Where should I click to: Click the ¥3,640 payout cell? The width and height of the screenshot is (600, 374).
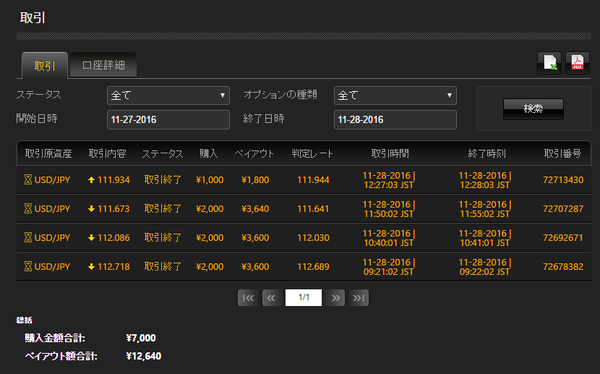[255, 209]
